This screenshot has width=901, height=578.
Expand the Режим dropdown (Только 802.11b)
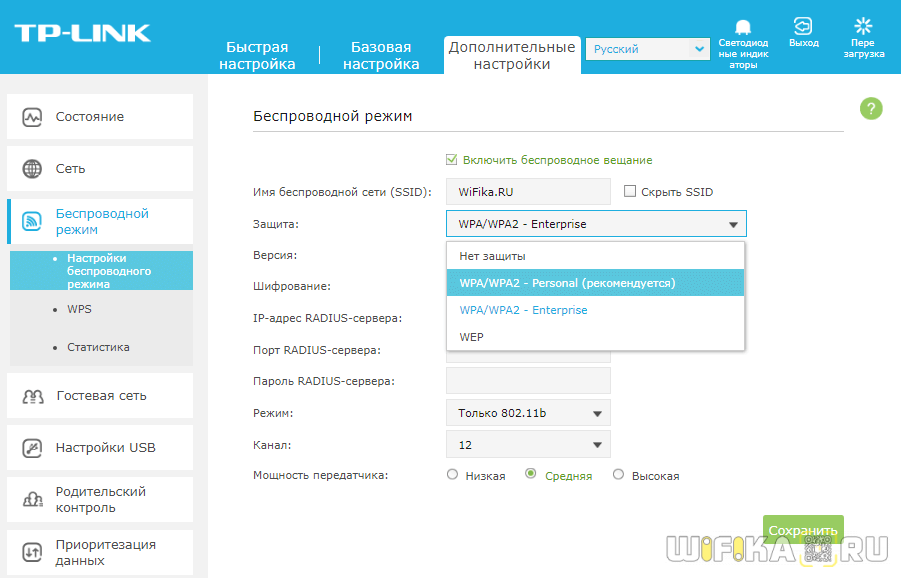(527, 413)
